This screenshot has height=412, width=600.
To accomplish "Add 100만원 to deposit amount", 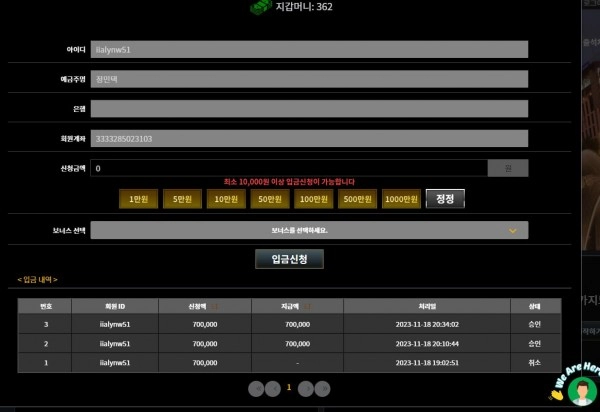I will coord(314,199).
